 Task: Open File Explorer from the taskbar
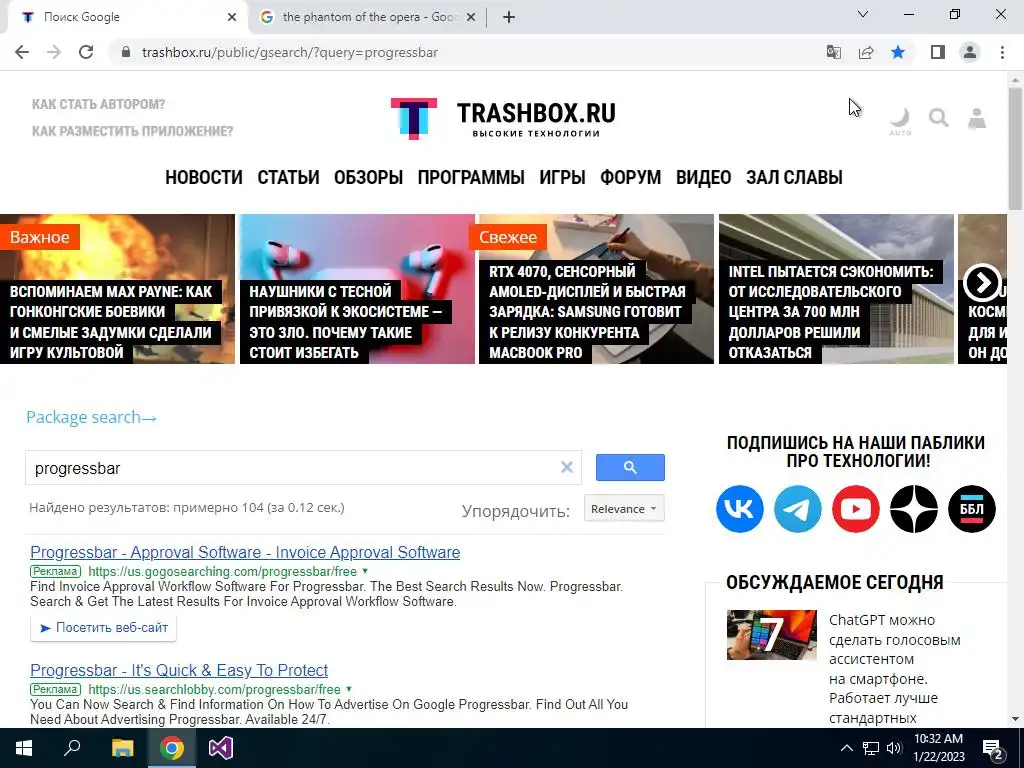coord(122,748)
